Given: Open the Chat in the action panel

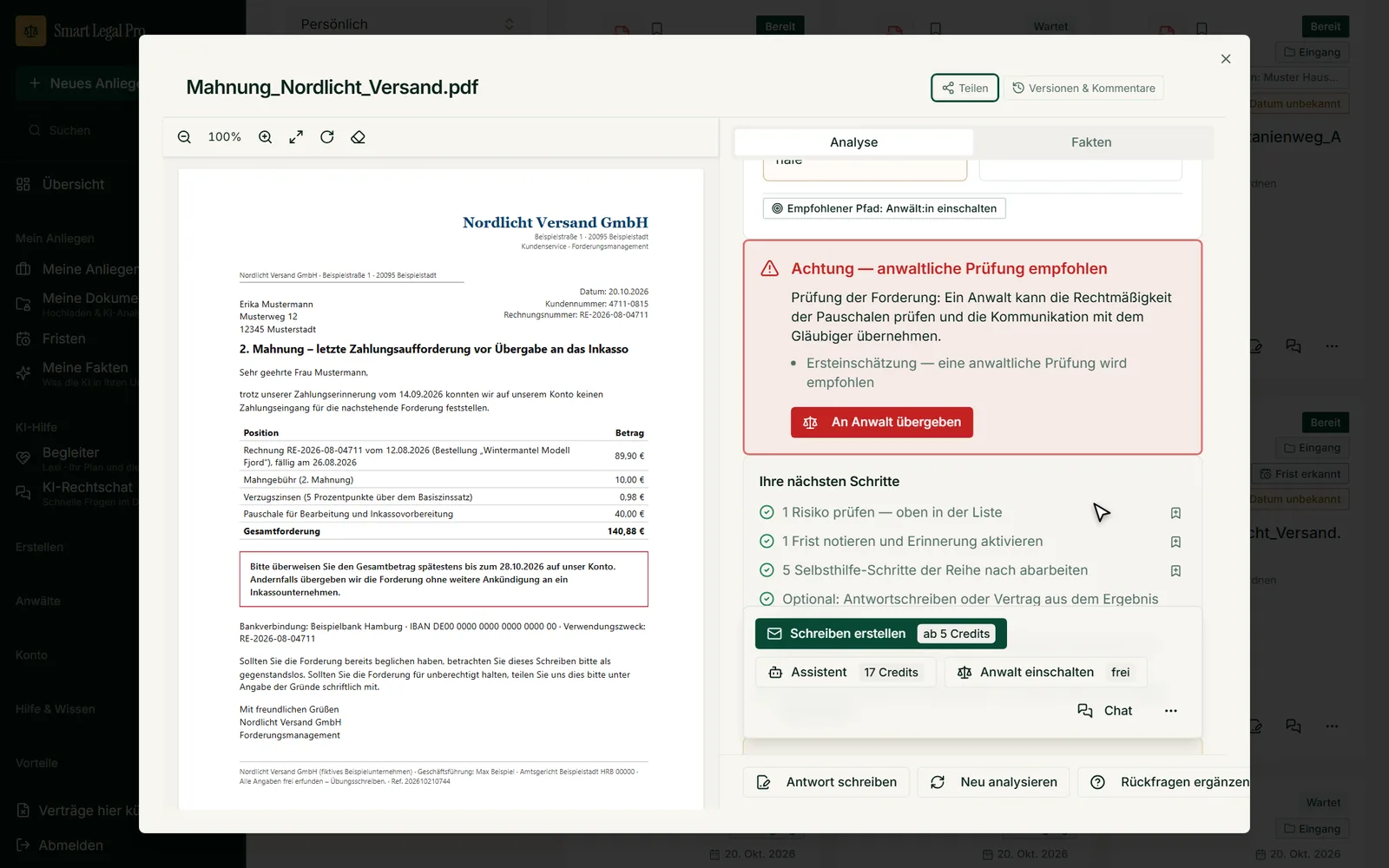Looking at the screenshot, I should [1105, 711].
